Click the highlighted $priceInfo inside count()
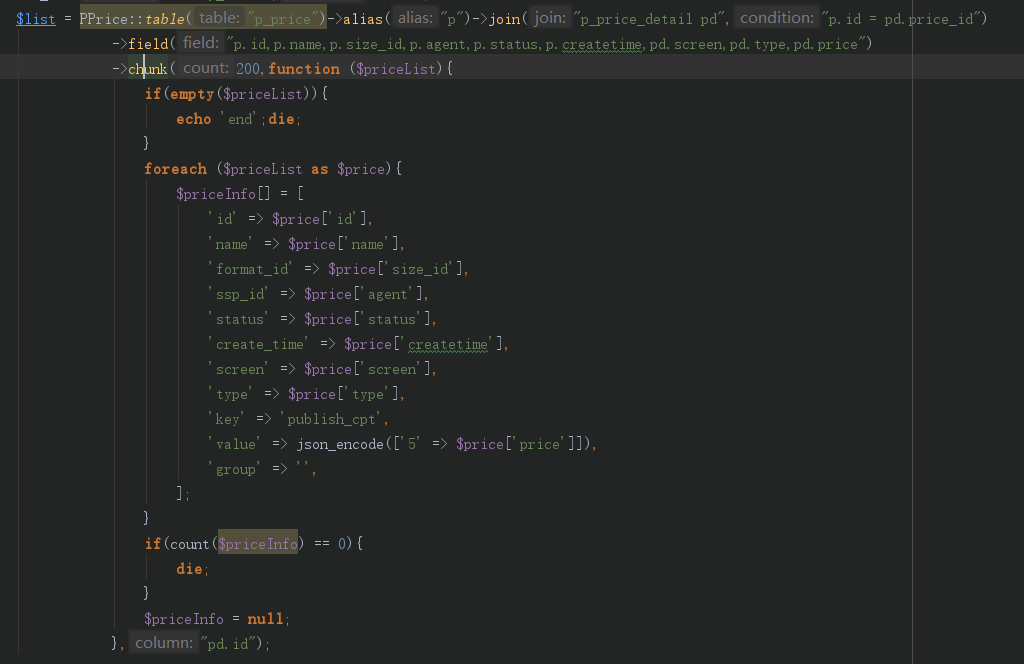The height and width of the screenshot is (664, 1024). point(257,544)
